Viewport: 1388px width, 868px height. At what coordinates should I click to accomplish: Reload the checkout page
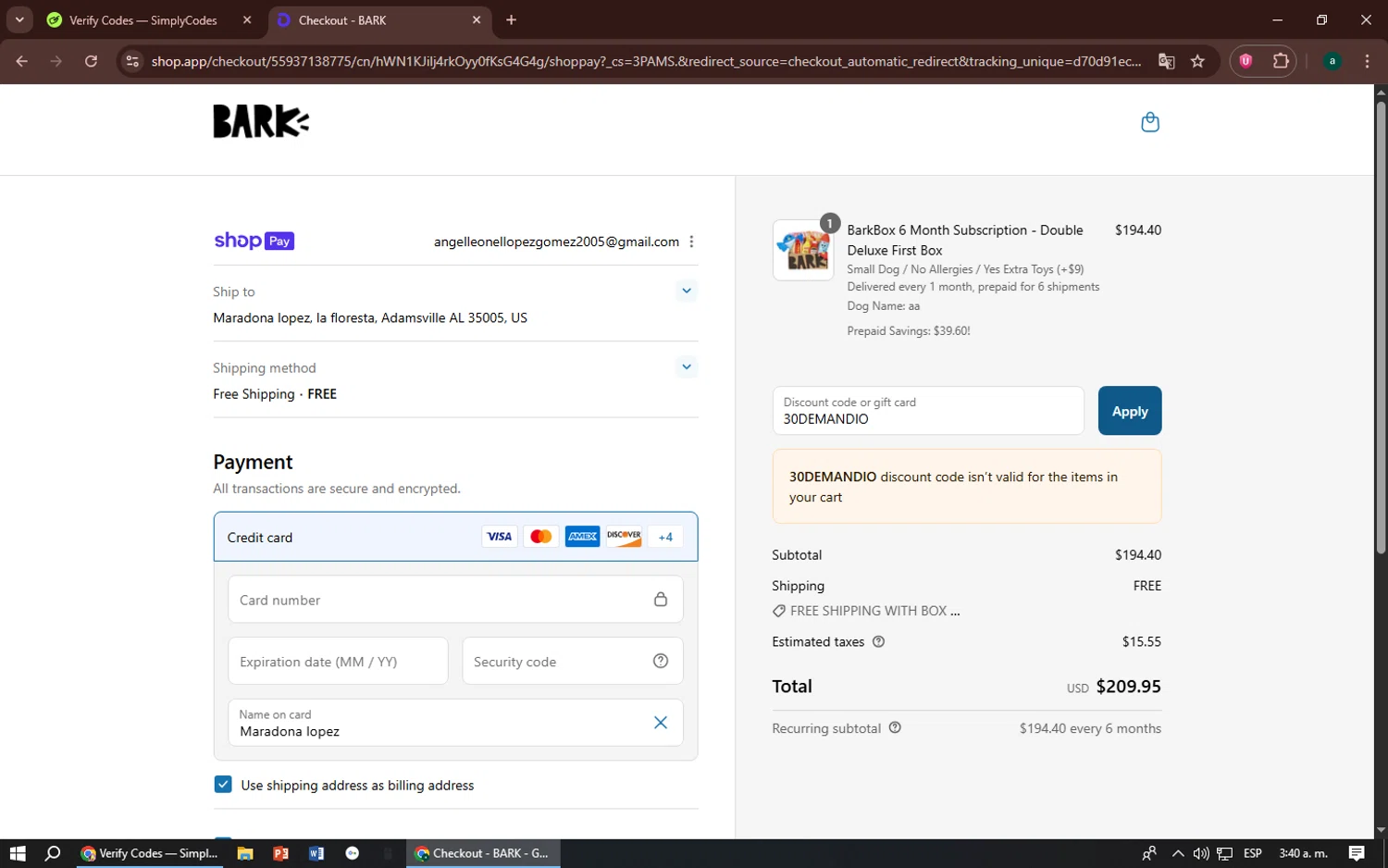click(91, 61)
